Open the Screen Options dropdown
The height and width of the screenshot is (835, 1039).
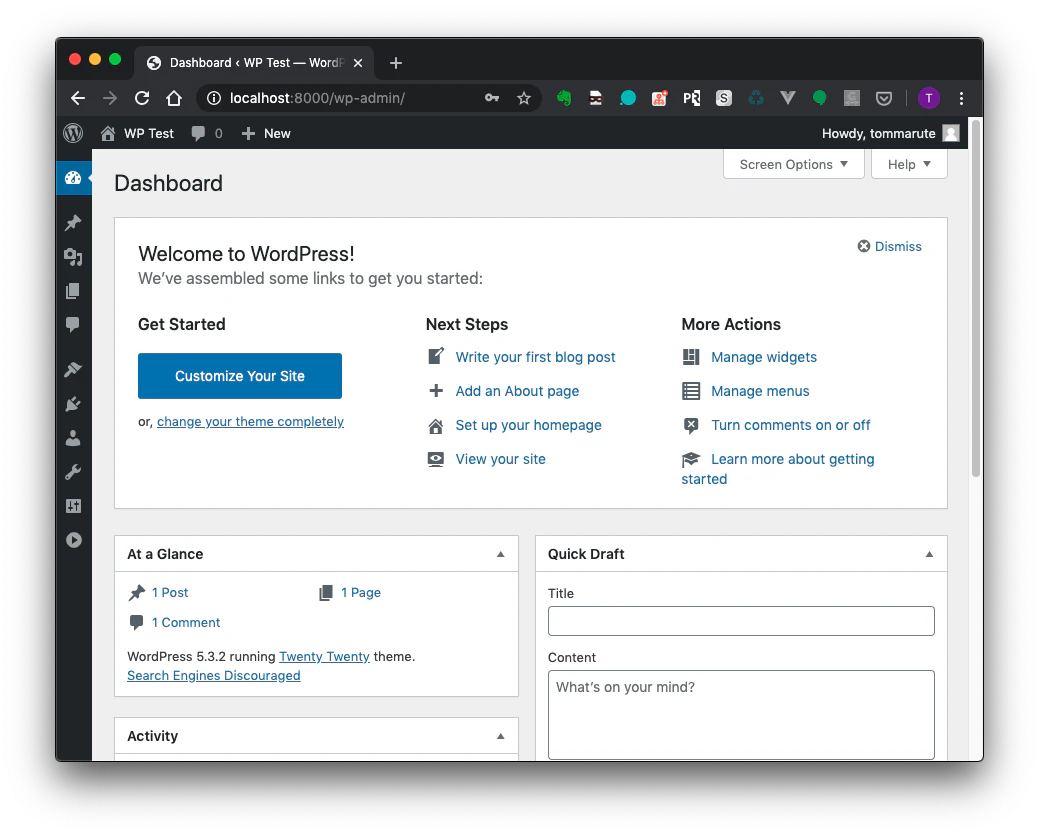click(793, 164)
